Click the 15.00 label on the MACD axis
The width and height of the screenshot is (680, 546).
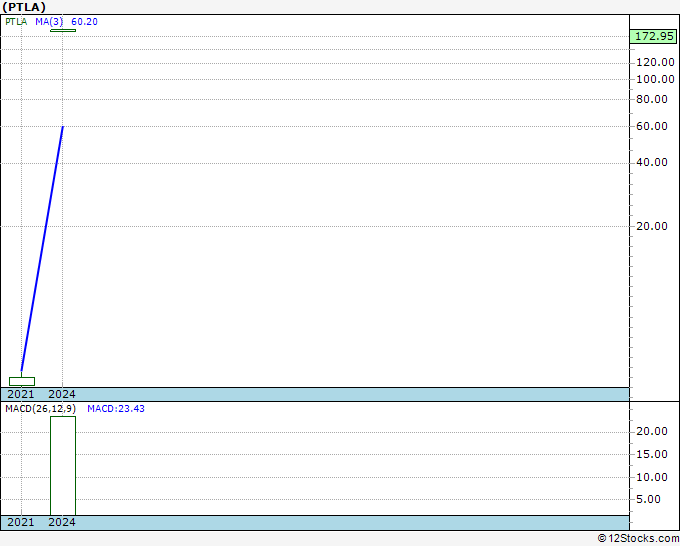[x=652, y=454]
